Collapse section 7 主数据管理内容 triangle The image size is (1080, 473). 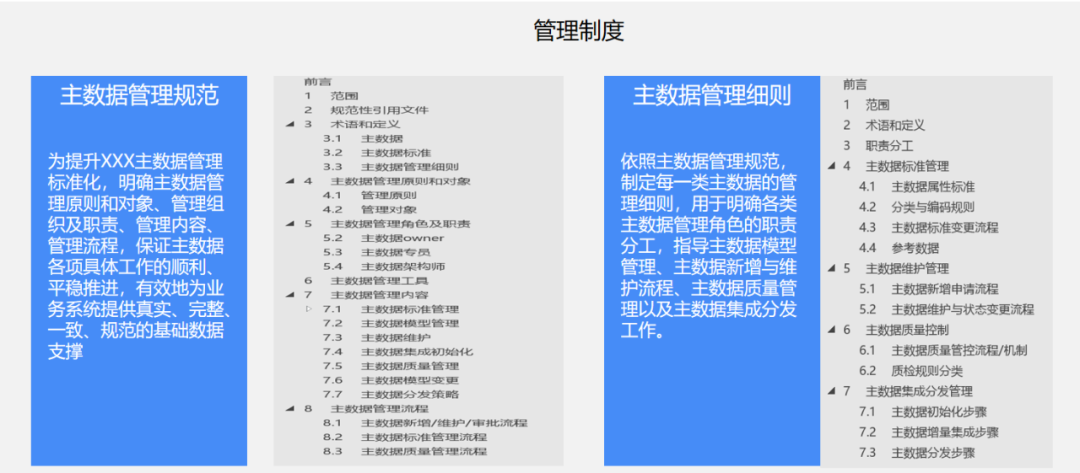pos(290,295)
